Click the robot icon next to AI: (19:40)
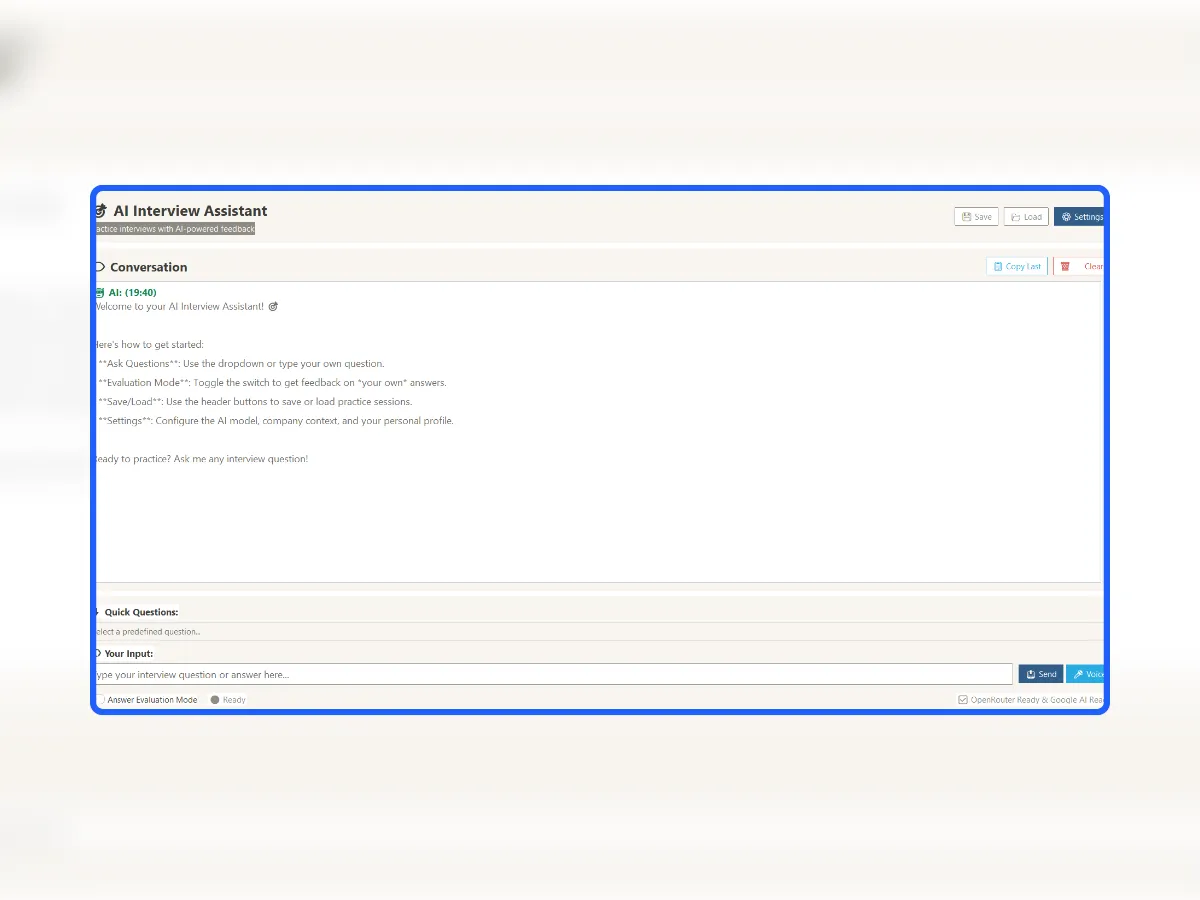 pyautogui.click(x=99, y=293)
